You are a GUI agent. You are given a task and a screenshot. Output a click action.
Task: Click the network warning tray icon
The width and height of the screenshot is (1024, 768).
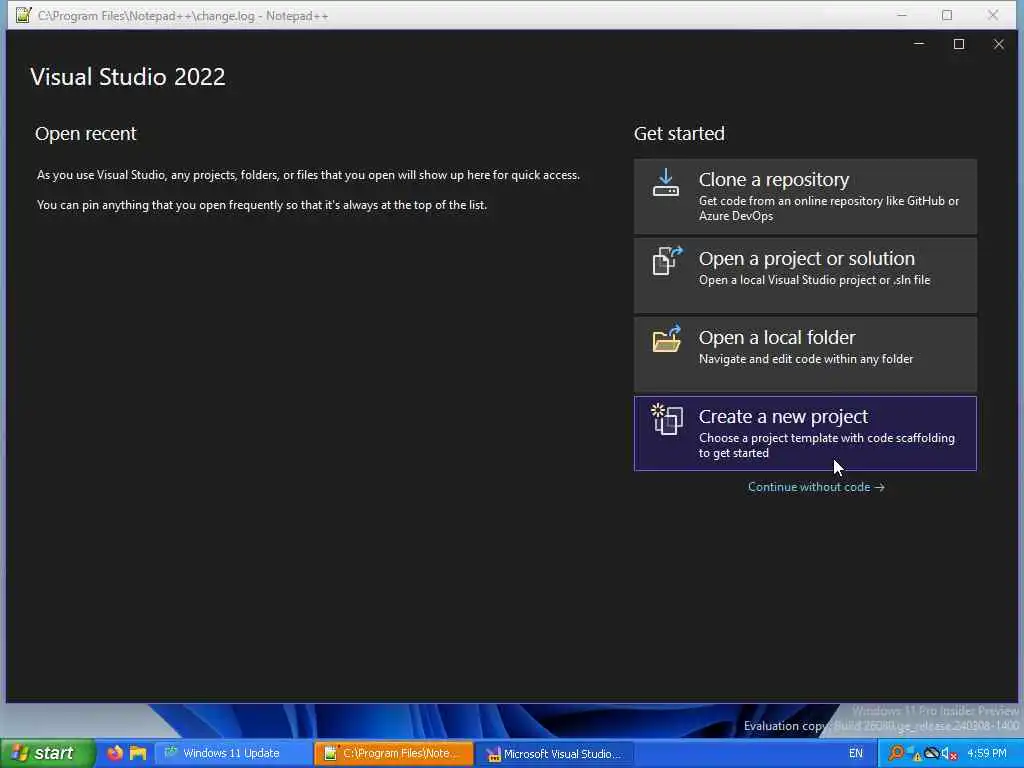[x=914, y=754]
